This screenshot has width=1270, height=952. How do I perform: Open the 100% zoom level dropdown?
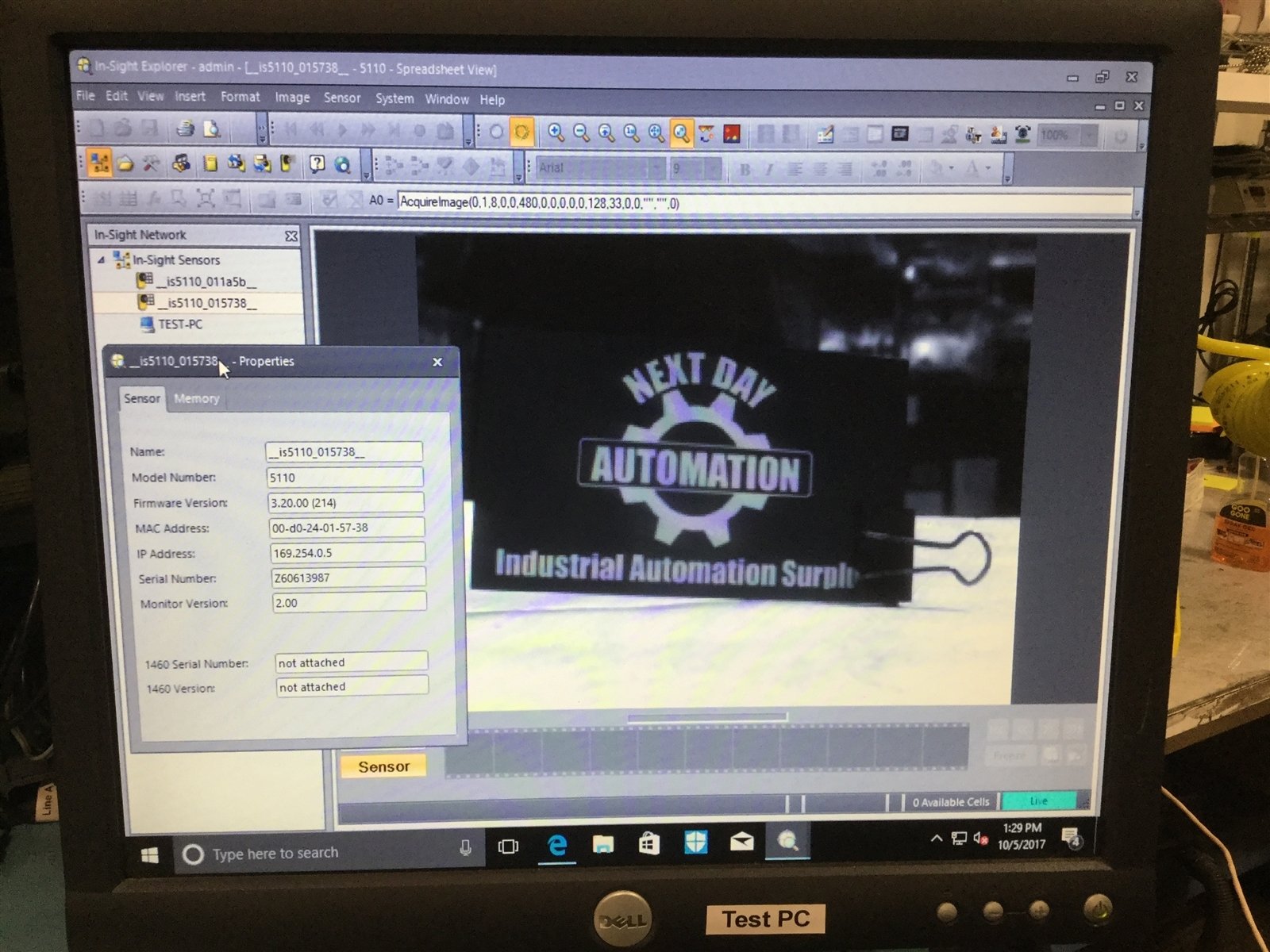(x=1090, y=136)
